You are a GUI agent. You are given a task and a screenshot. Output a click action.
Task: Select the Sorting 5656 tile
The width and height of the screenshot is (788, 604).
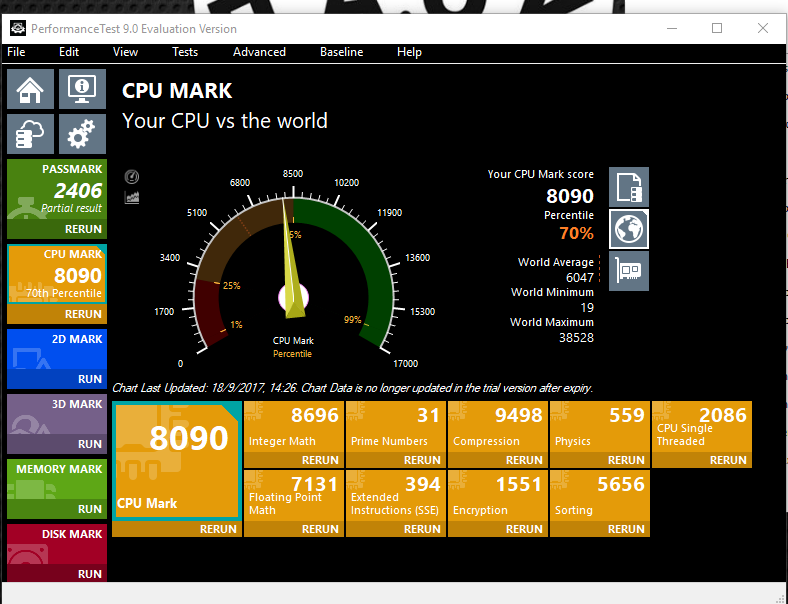click(x=600, y=496)
